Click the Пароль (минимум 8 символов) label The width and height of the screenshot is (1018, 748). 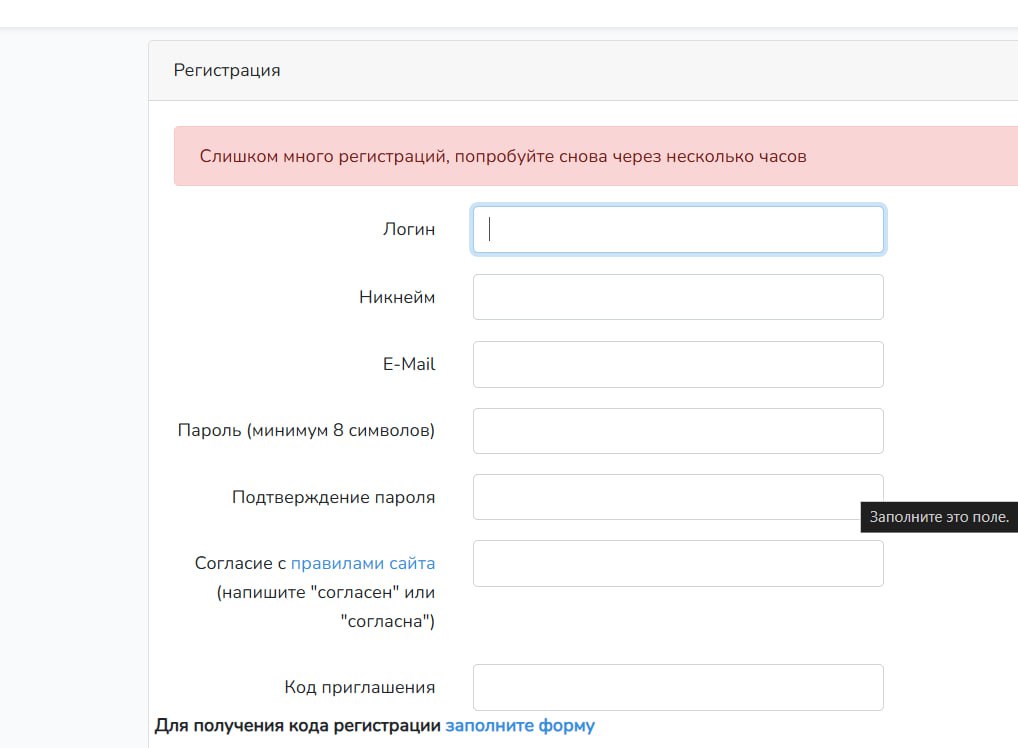[306, 431]
